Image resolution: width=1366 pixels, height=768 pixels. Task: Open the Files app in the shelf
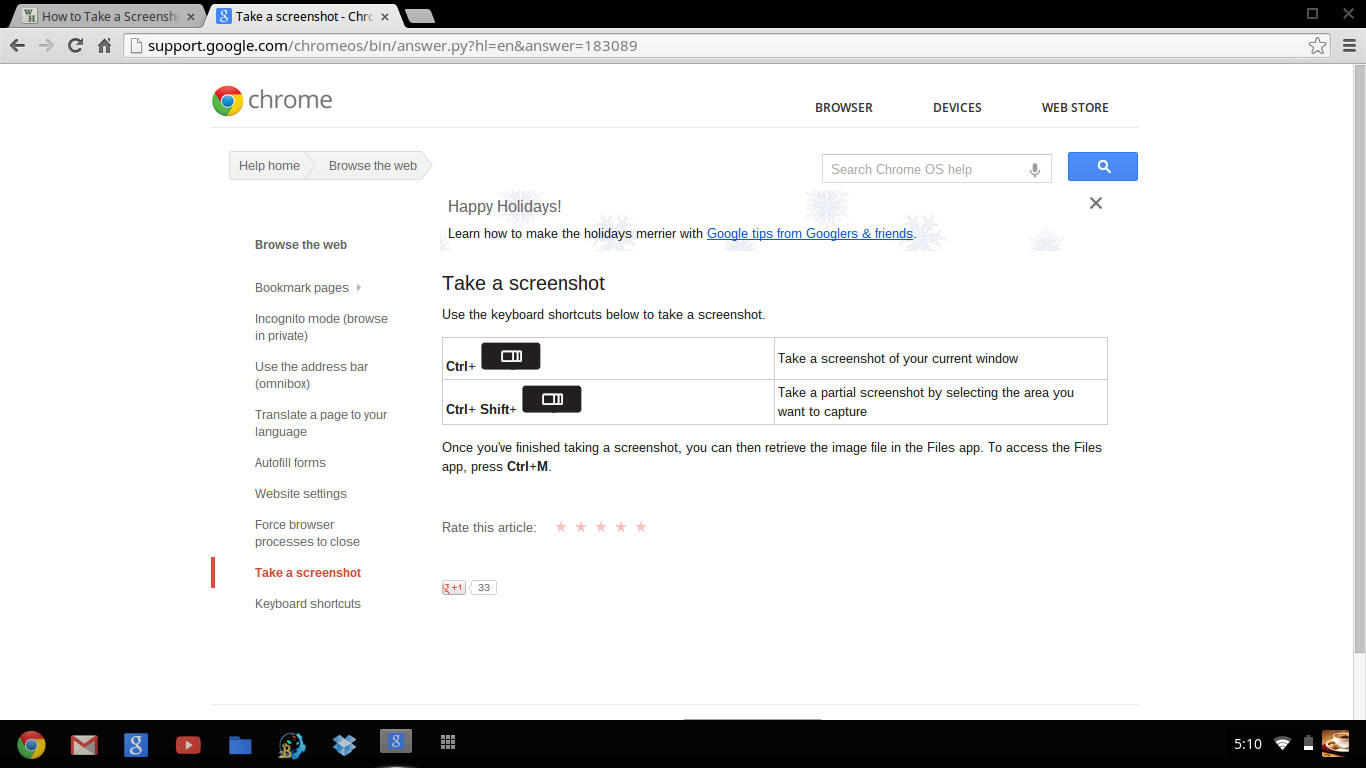tap(240, 744)
